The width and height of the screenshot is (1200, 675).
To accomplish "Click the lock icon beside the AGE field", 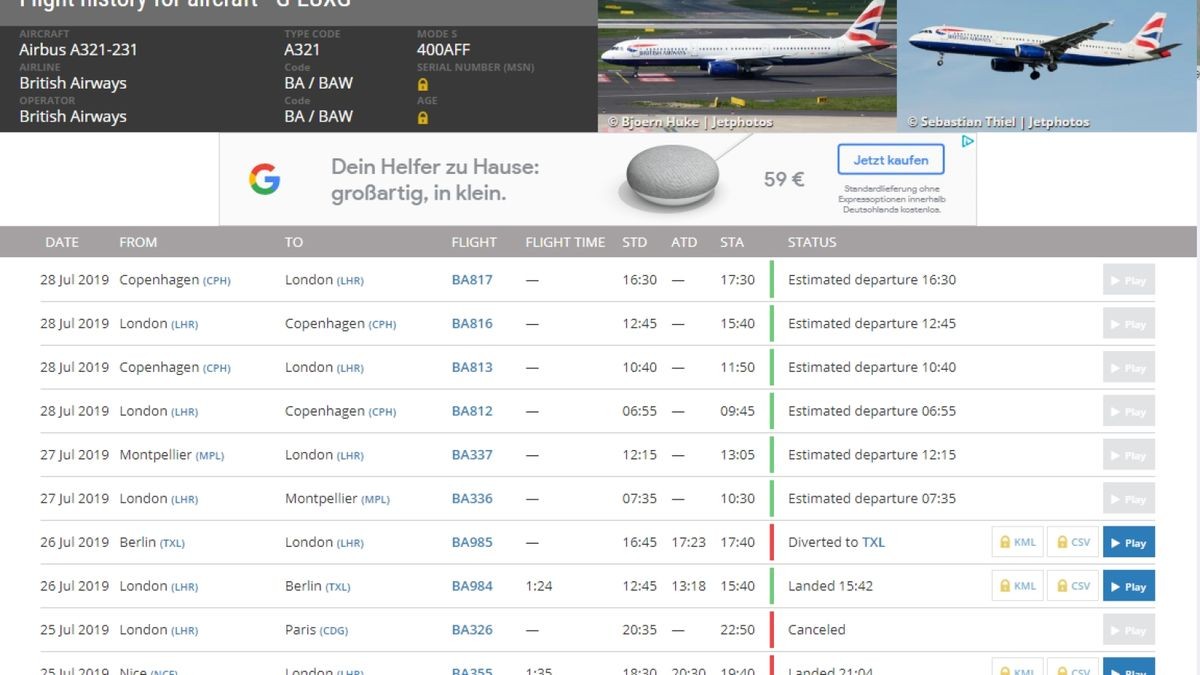I will 421,117.
